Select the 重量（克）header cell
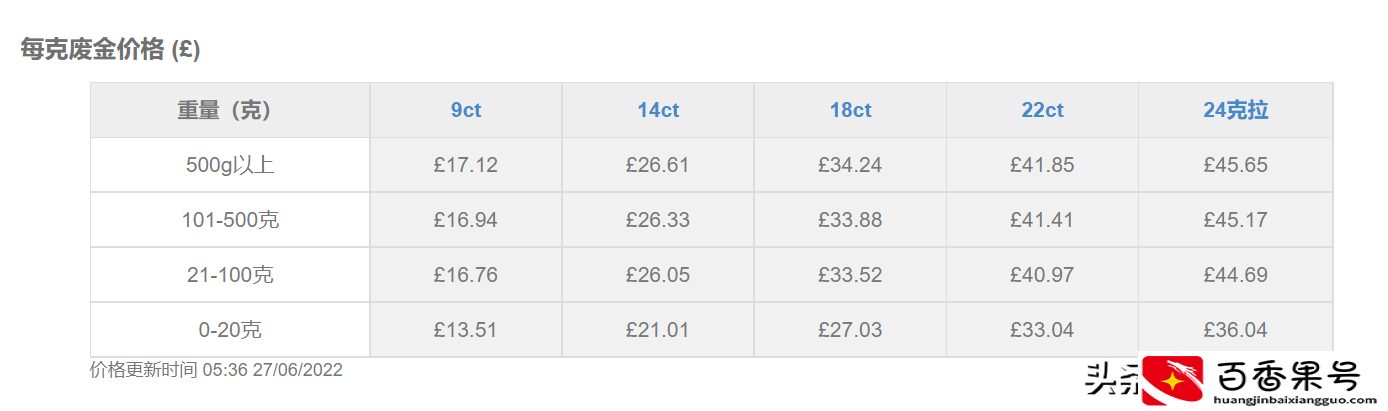 click(x=230, y=110)
